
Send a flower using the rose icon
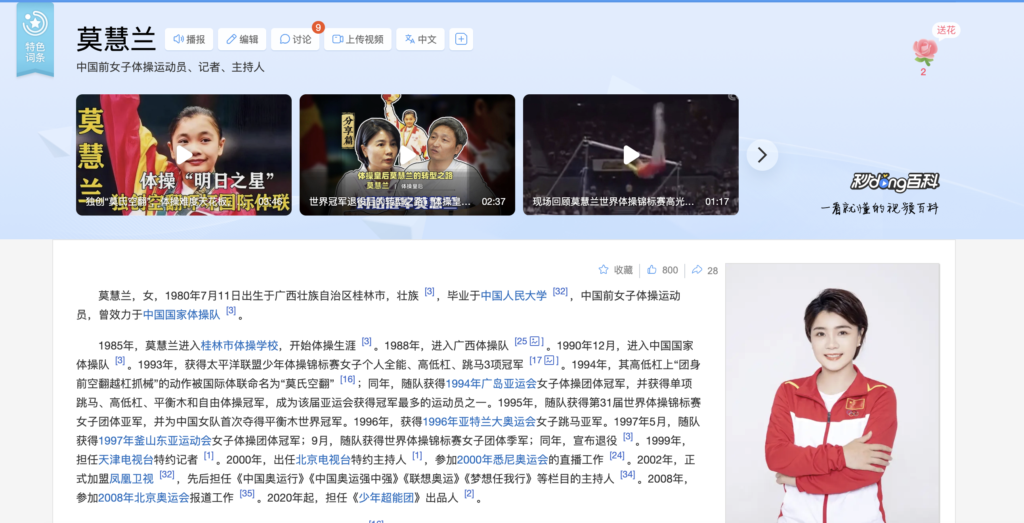[x=924, y=51]
